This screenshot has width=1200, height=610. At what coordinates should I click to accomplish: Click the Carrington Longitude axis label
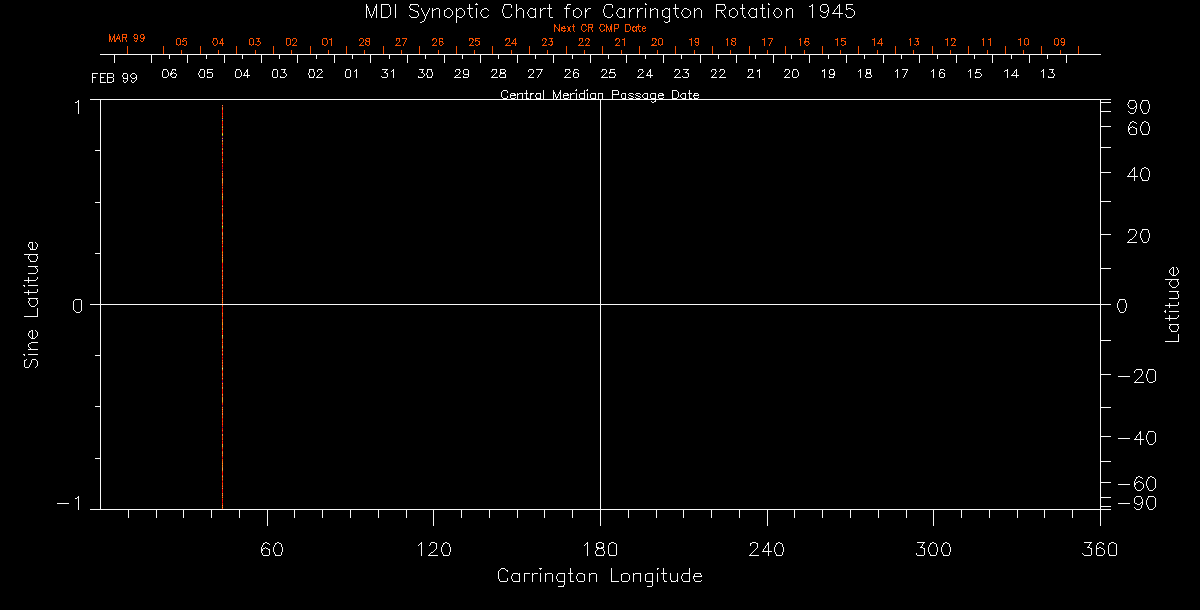(599, 576)
